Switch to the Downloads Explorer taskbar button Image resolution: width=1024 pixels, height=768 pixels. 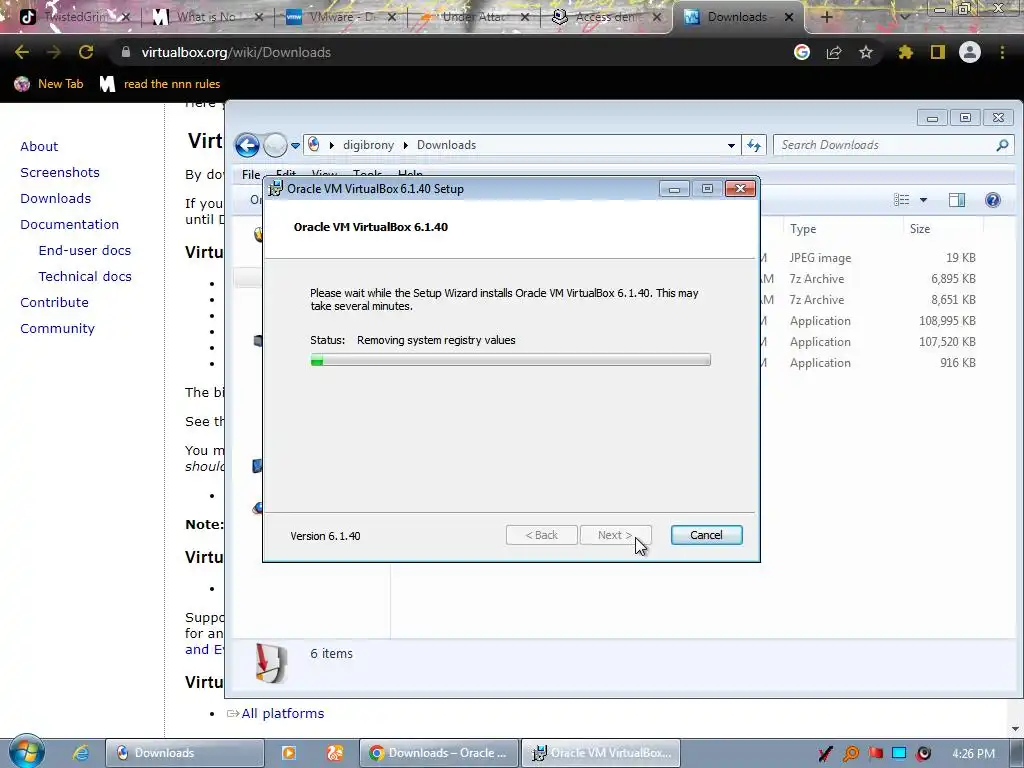(x=185, y=753)
